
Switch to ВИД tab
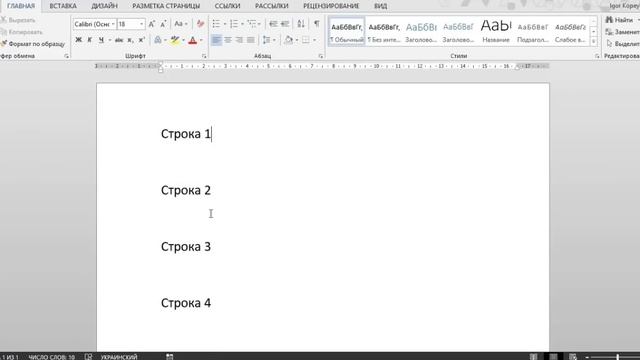pos(380,6)
